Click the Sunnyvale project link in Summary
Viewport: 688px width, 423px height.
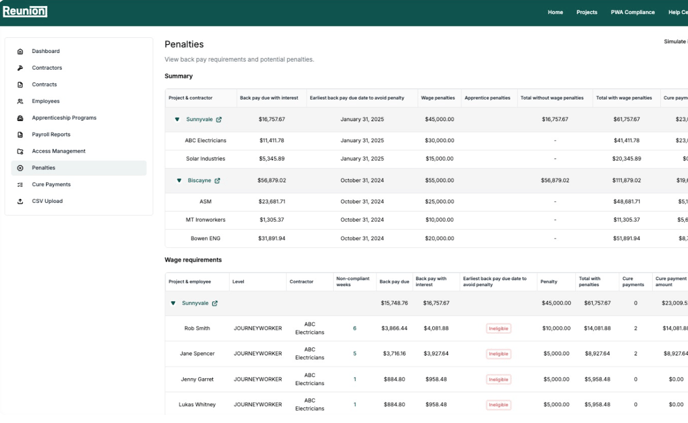pos(199,119)
